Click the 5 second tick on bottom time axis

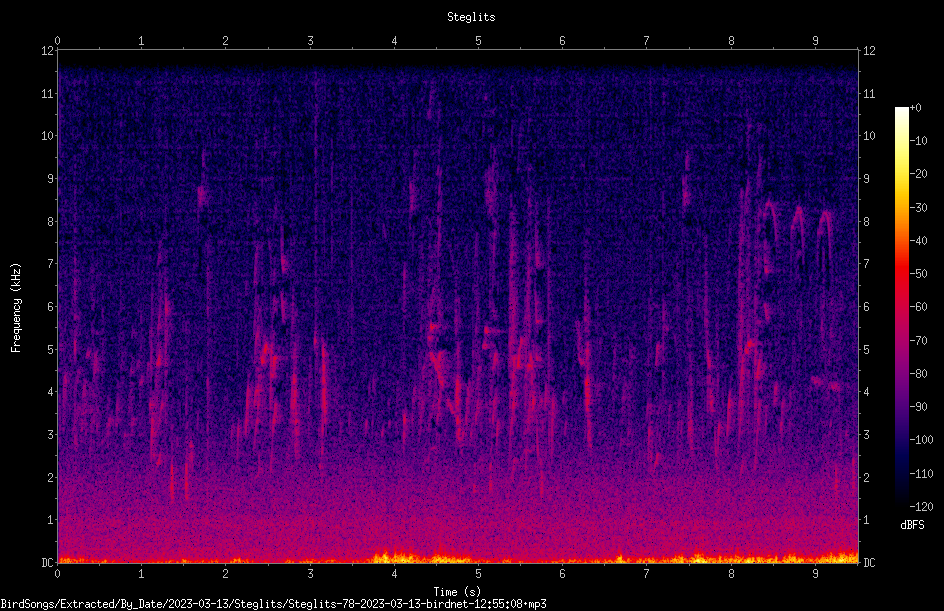pos(479,574)
